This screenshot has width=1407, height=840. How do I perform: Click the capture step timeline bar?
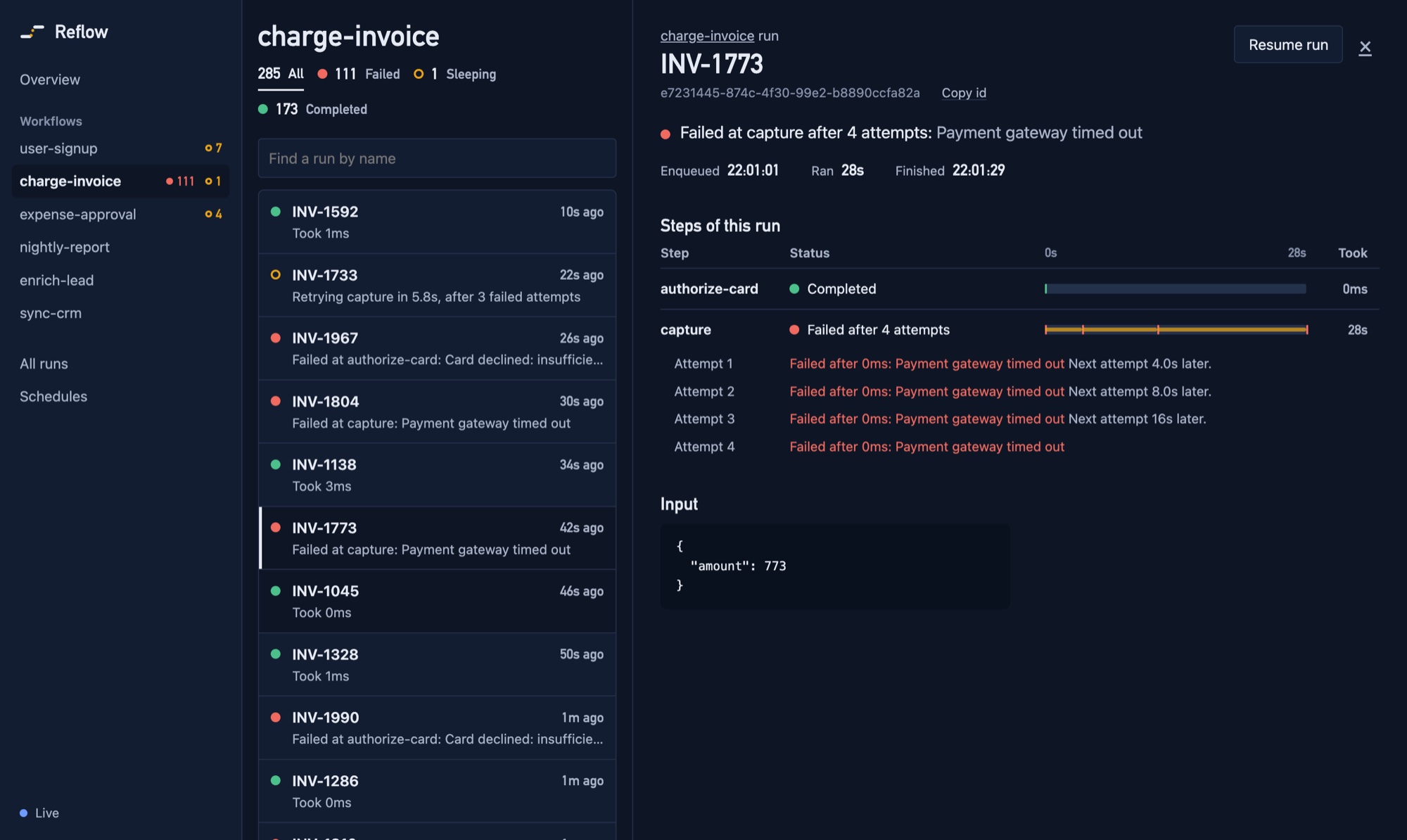point(1176,330)
